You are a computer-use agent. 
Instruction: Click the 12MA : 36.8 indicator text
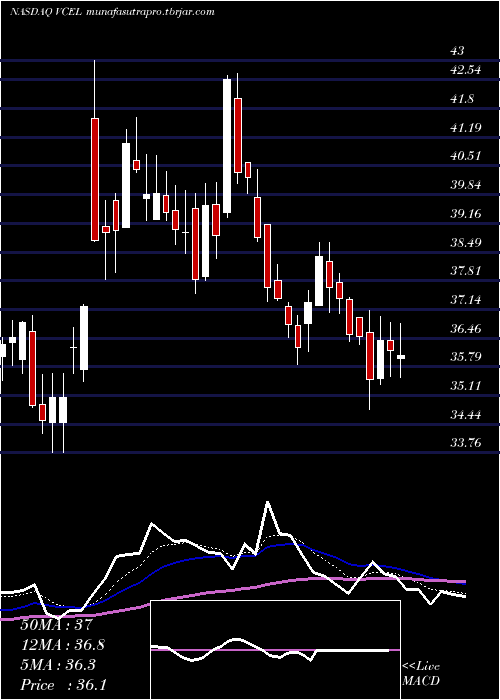[63, 645]
